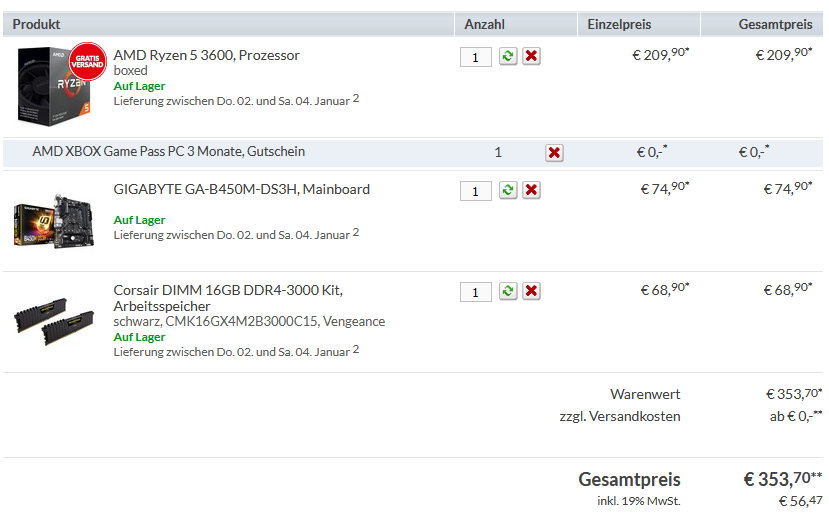Click bold Gesamtpreis label at bottom
Image resolution: width=829 pixels, height=523 pixels.
(x=629, y=479)
